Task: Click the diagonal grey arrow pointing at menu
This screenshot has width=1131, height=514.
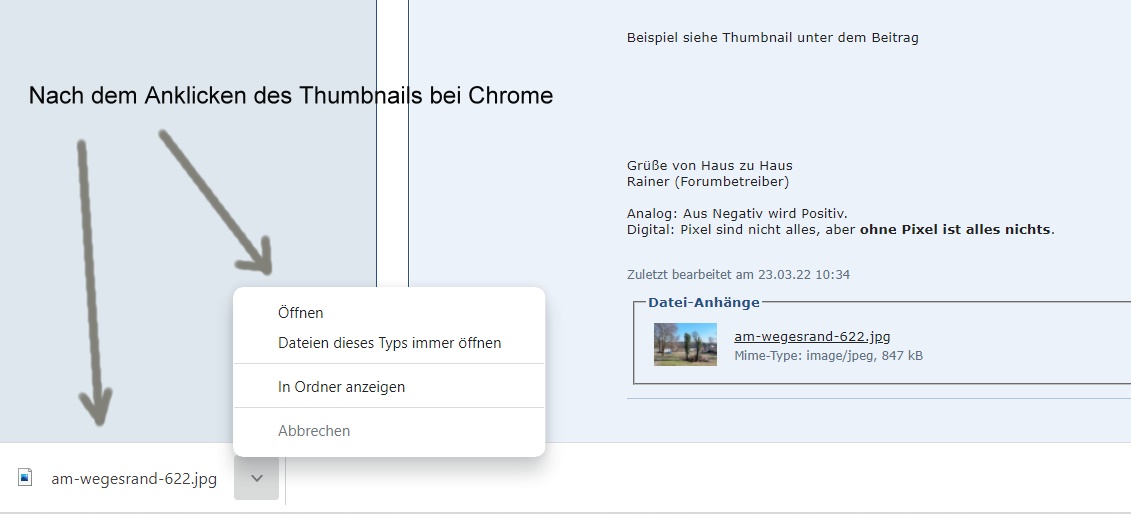Action: click(215, 200)
